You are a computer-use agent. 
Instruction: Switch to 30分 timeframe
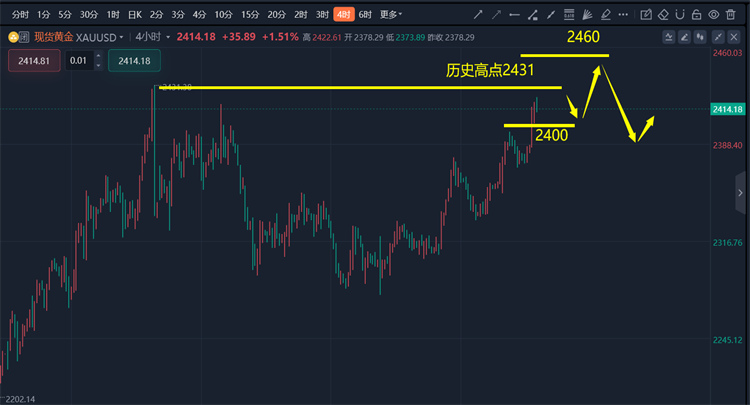88,15
